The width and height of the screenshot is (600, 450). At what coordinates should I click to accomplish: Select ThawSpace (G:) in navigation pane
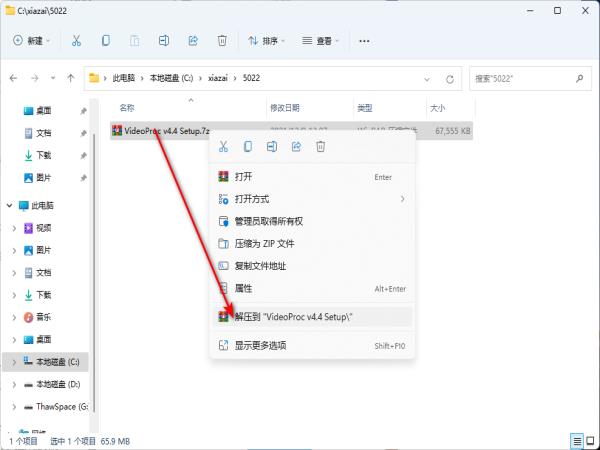(x=56, y=406)
